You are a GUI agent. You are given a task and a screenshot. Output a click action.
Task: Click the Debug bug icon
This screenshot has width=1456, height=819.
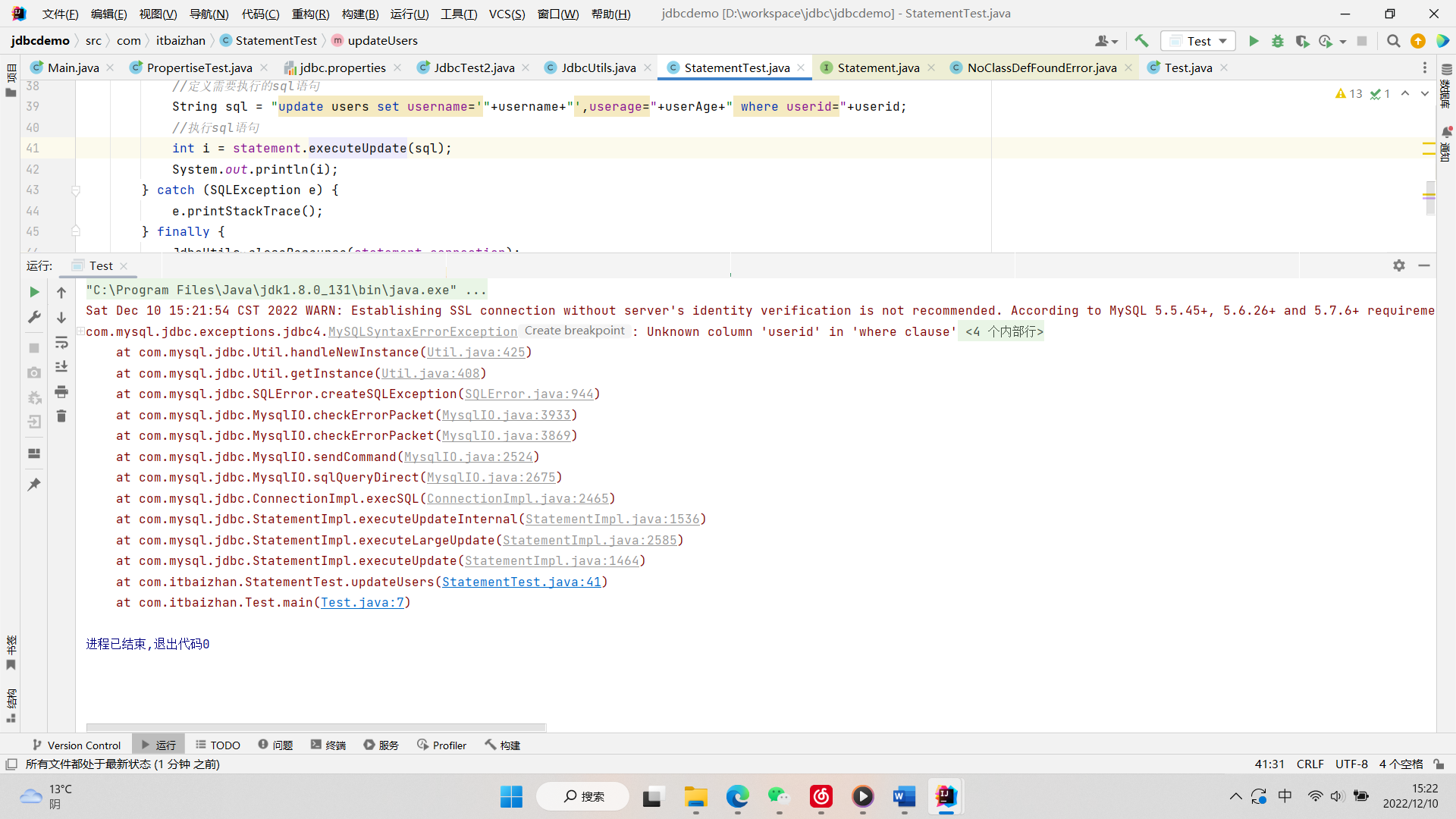(1278, 41)
